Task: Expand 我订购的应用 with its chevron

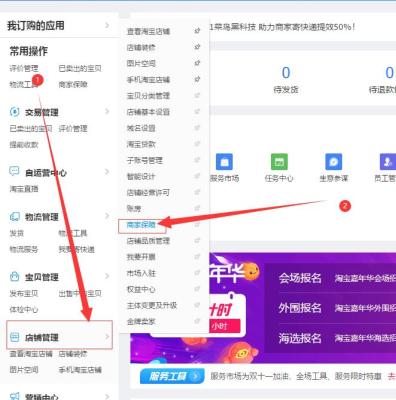Action: 107,25
